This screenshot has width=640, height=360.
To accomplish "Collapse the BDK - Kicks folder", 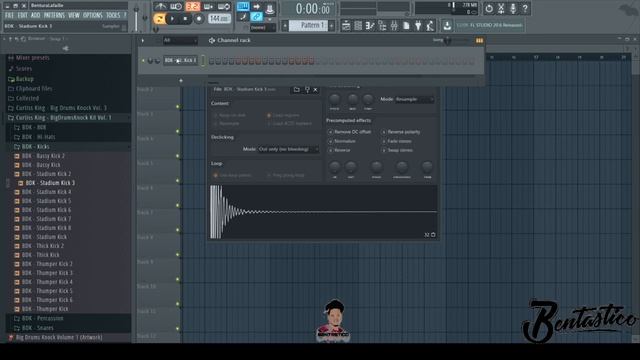I will tap(36, 147).
